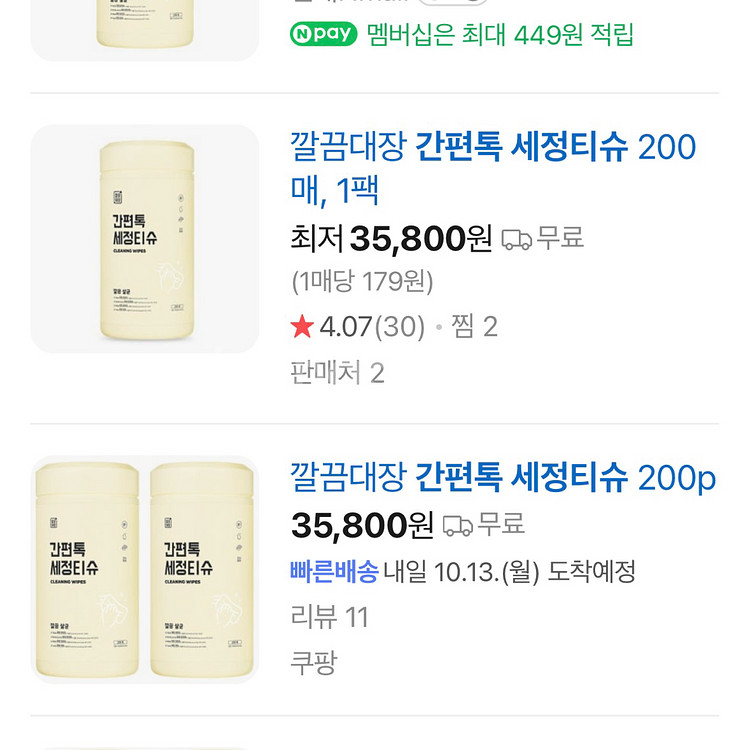View the 4.07 rating with 30 reviews

click(370, 327)
